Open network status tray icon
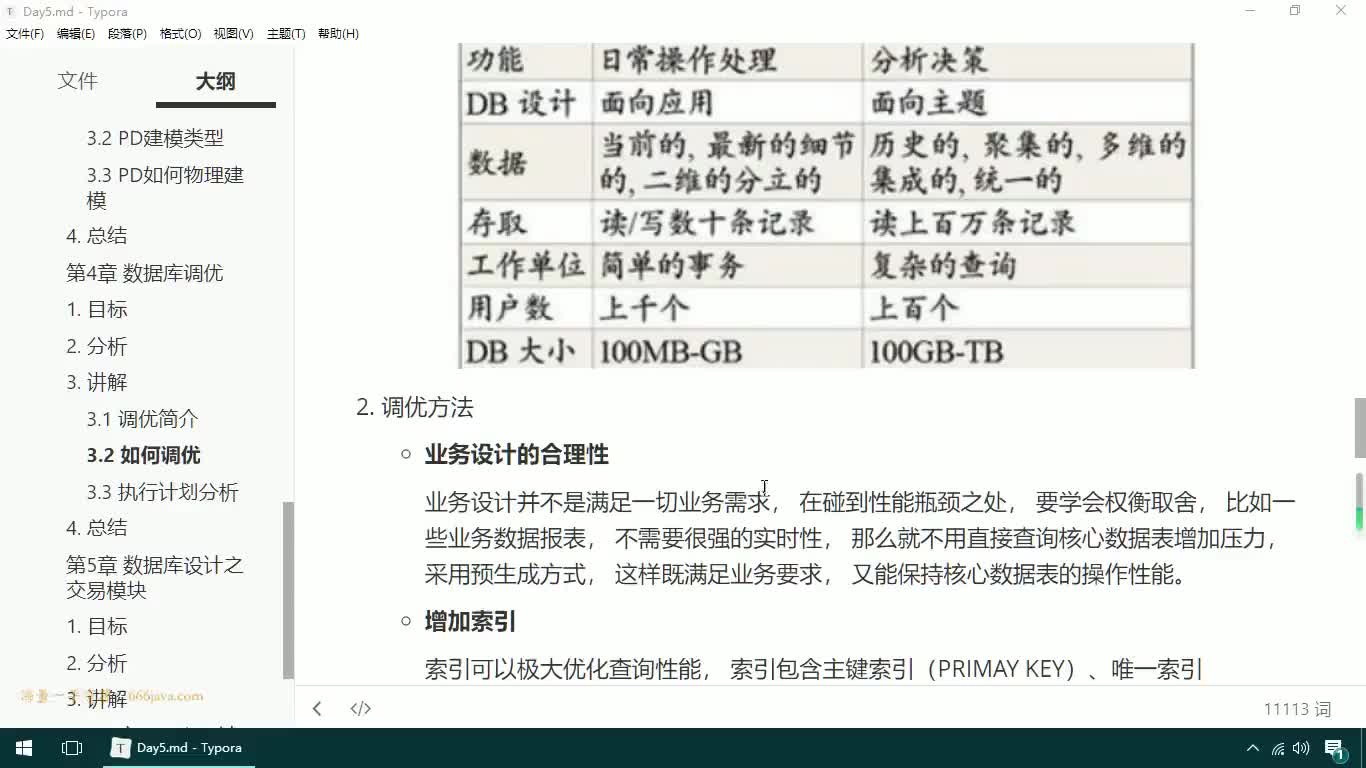This screenshot has height=768, width=1366. click(1278, 748)
